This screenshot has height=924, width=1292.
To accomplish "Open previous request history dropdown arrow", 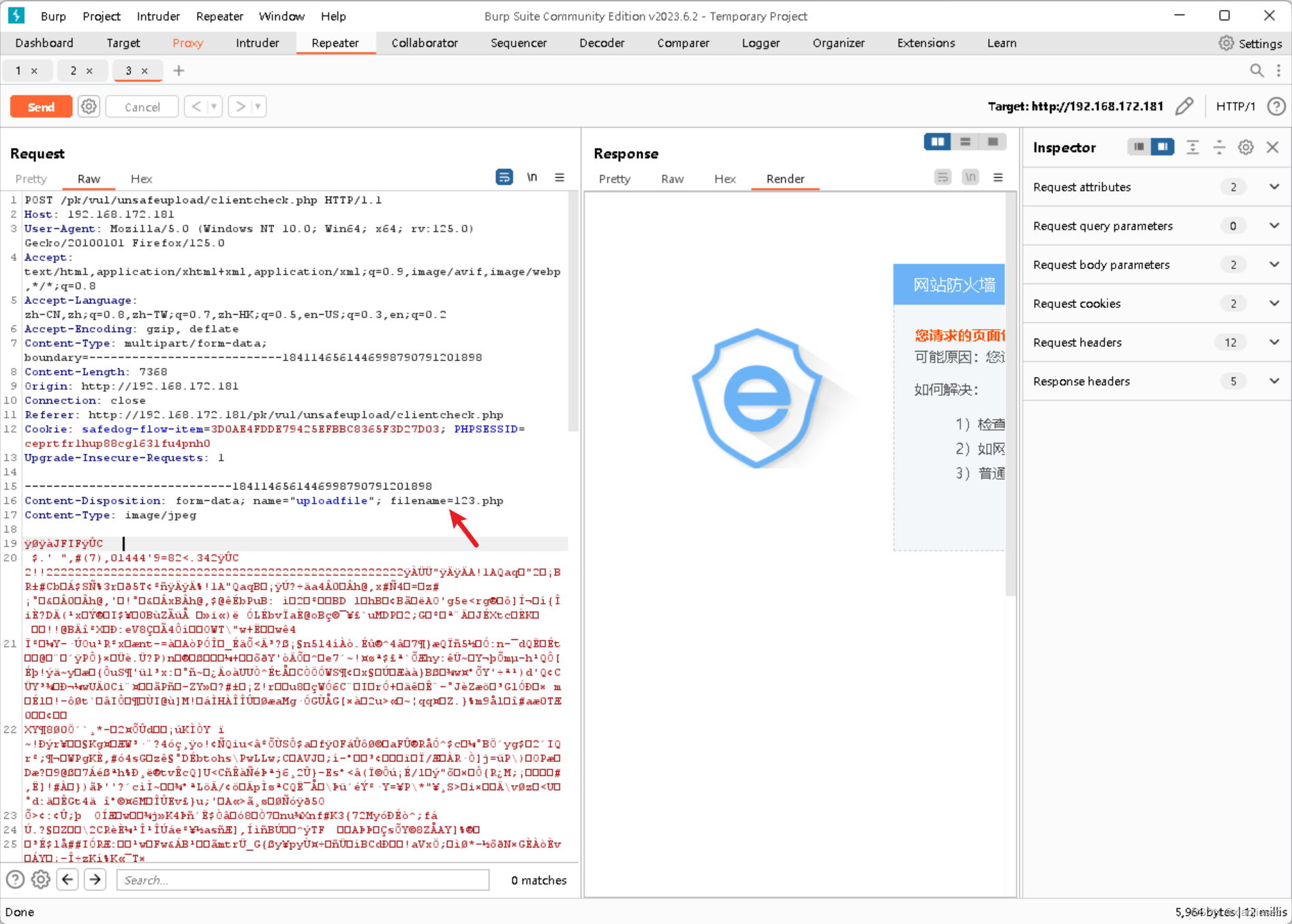I will [x=214, y=106].
